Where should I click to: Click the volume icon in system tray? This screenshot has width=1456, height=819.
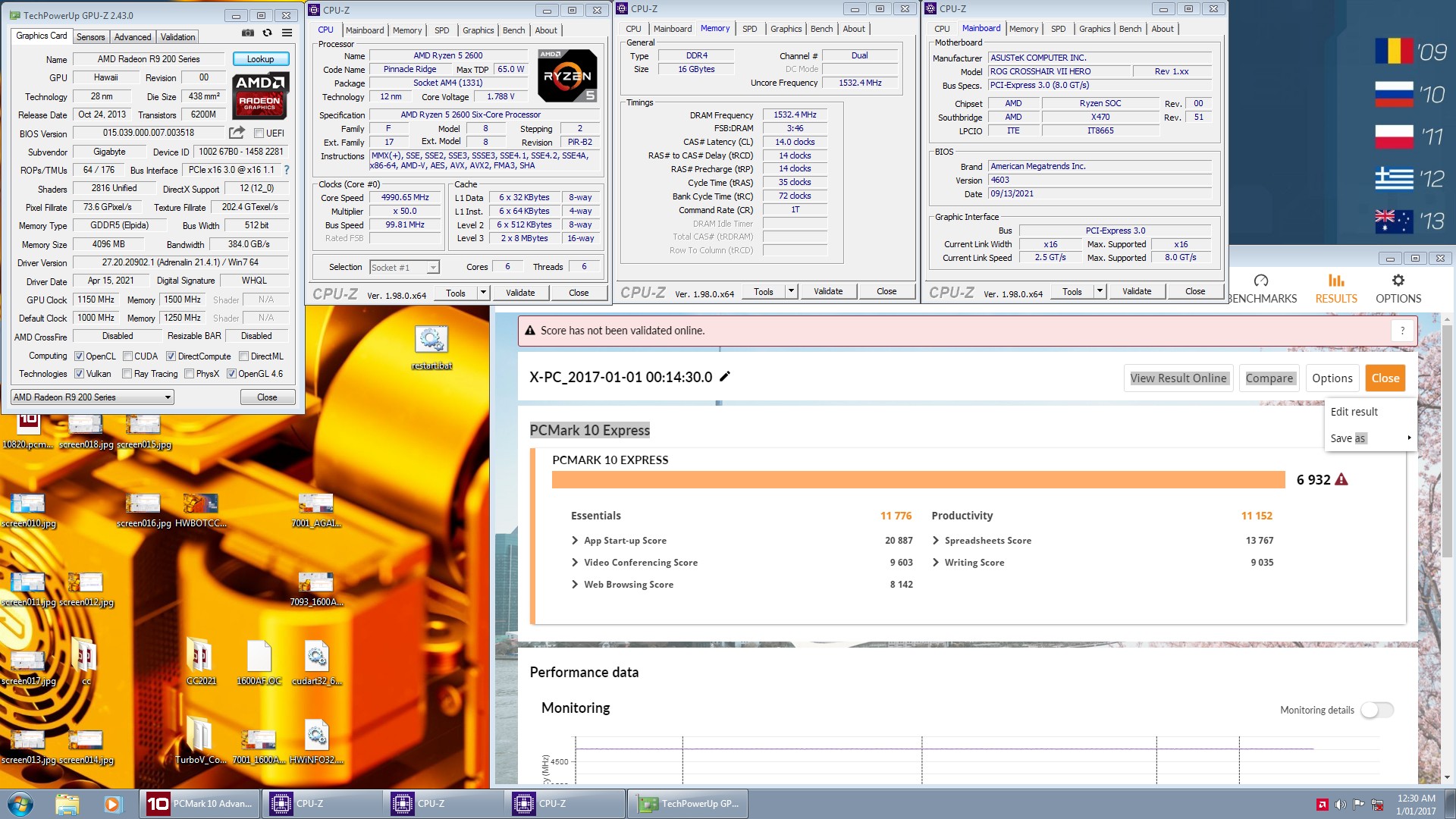1340,805
